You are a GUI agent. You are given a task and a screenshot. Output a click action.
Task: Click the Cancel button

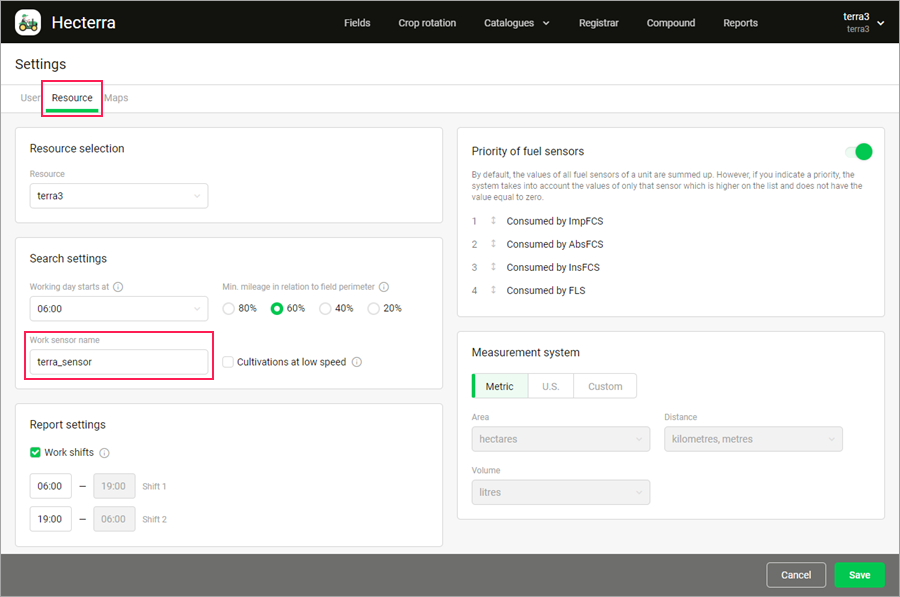796,575
